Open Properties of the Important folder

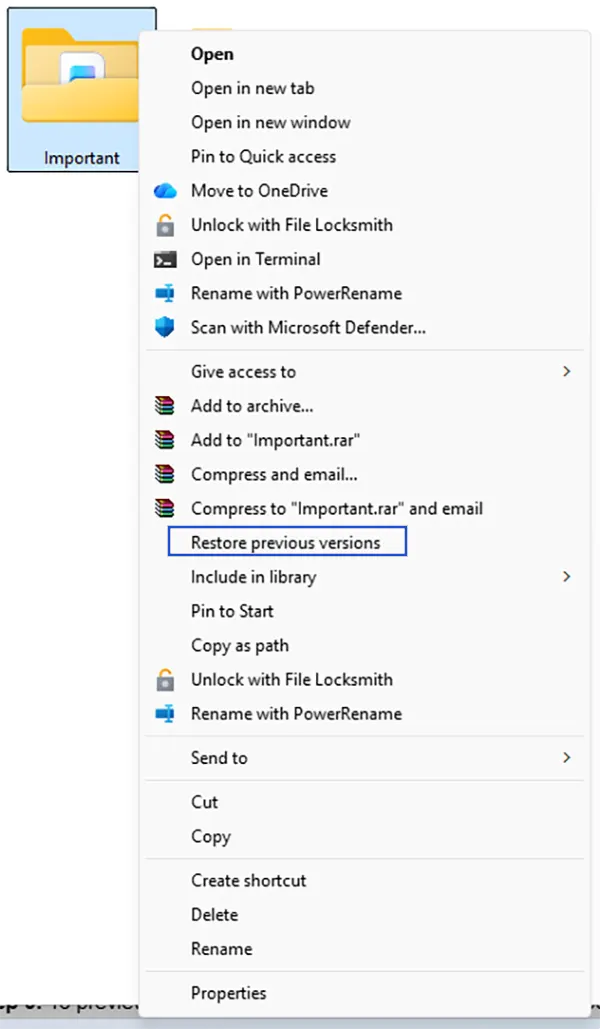point(228,994)
